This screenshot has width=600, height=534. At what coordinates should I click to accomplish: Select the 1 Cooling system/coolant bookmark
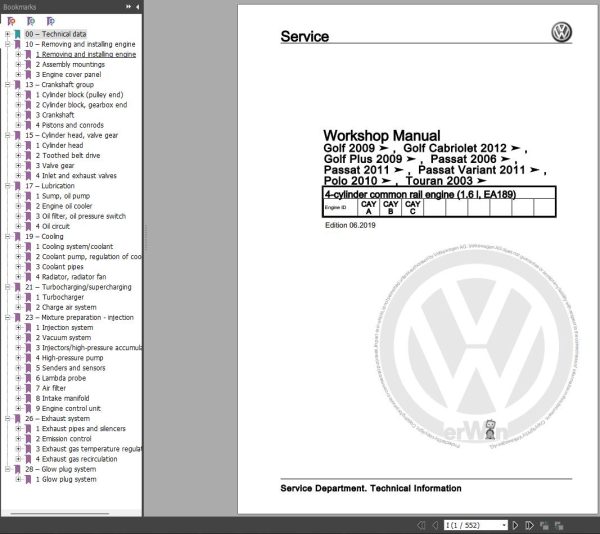pos(74,247)
